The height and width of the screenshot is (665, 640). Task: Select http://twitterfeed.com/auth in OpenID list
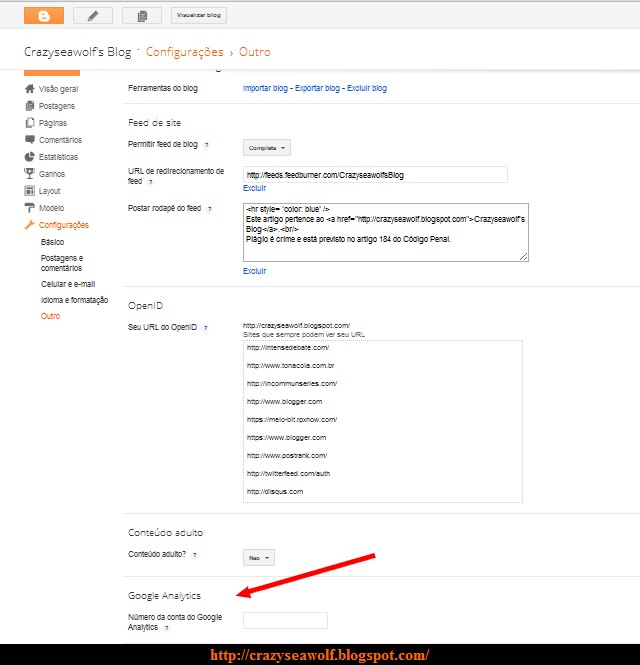tap(288, 474)
